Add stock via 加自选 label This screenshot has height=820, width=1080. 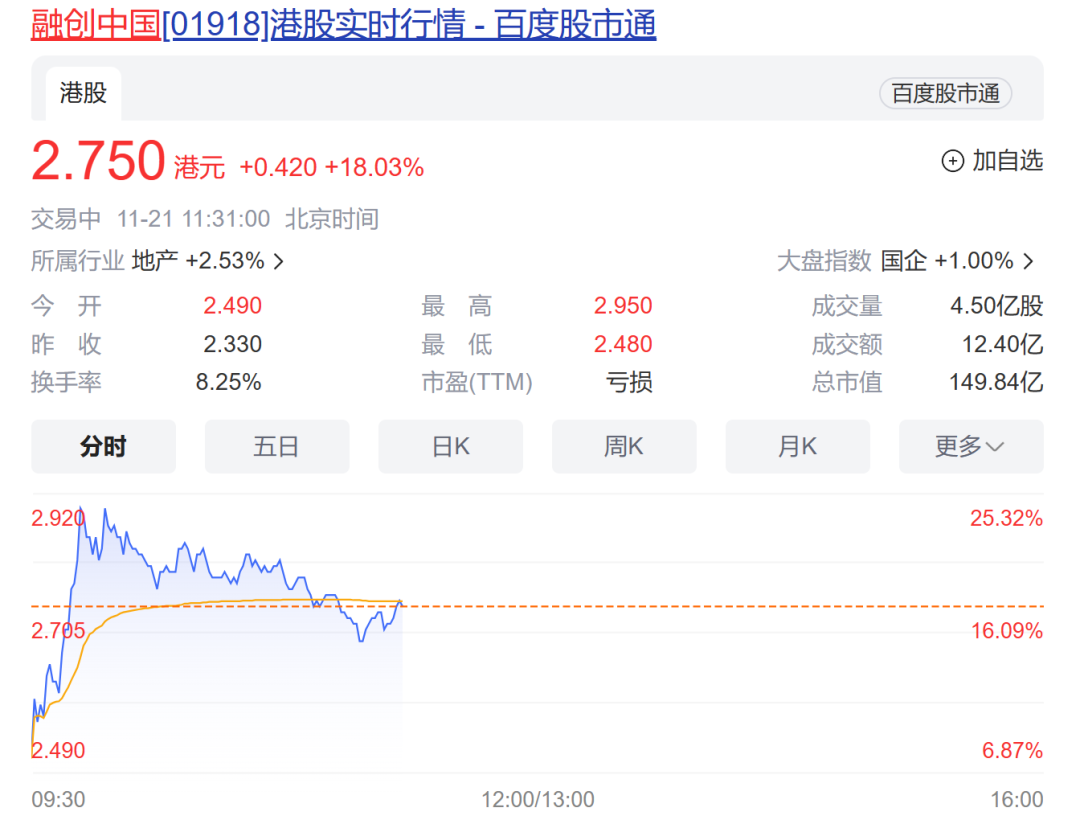tap(1008, 161)
